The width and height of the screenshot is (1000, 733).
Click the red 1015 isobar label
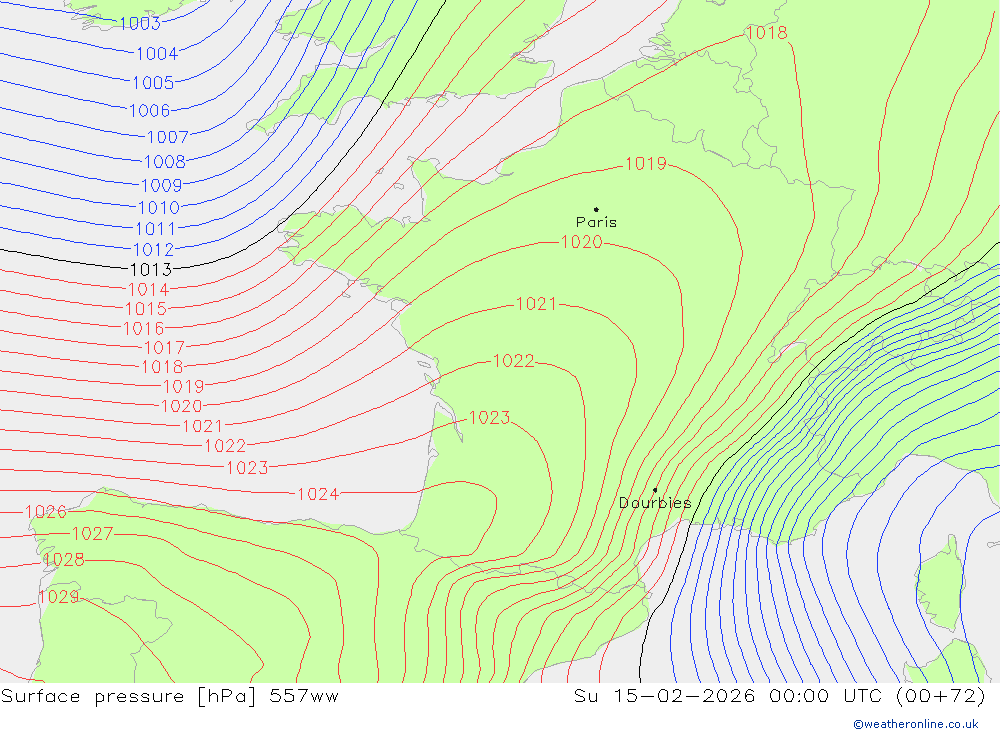[x=145, y=309]
